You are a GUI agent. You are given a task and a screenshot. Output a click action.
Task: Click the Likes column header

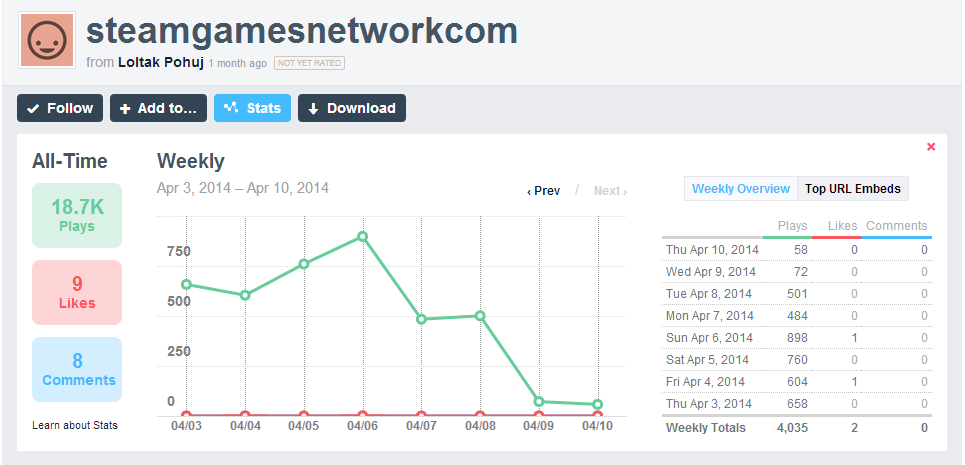pos(843,226)
